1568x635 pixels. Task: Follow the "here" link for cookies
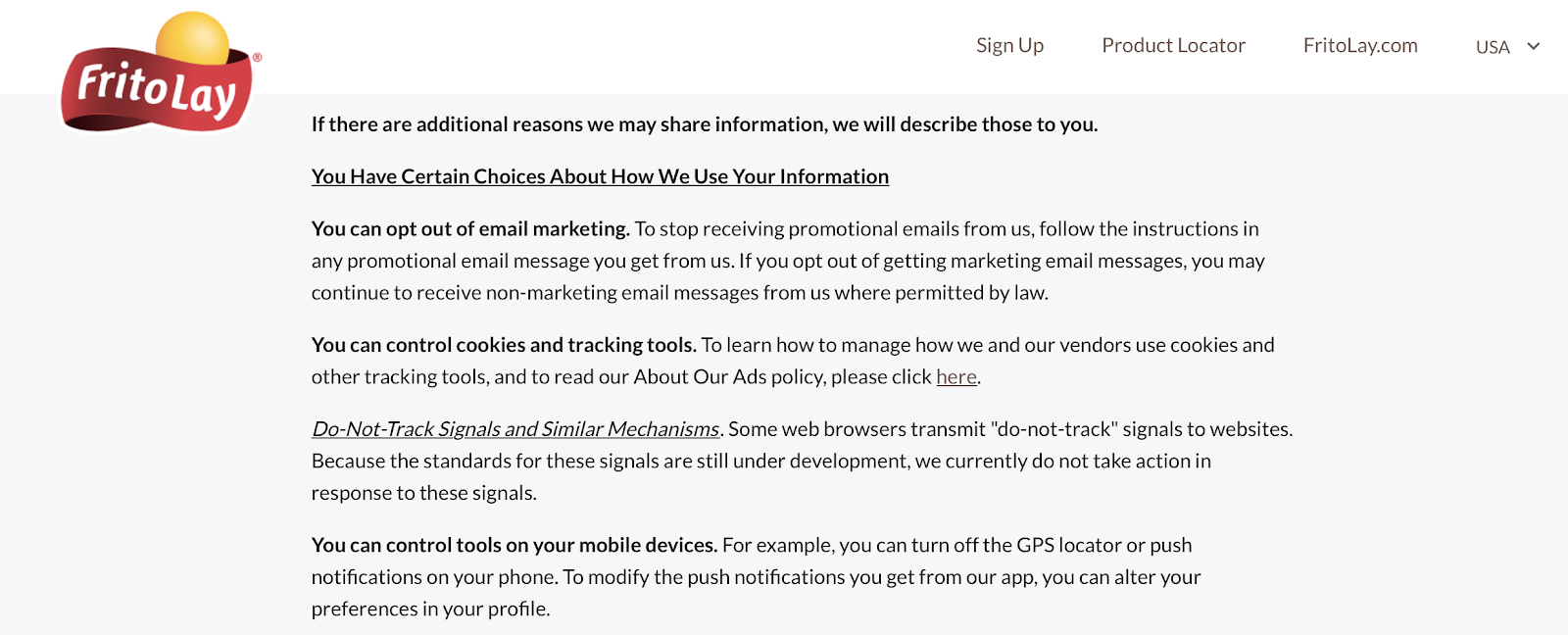(955, 377)
